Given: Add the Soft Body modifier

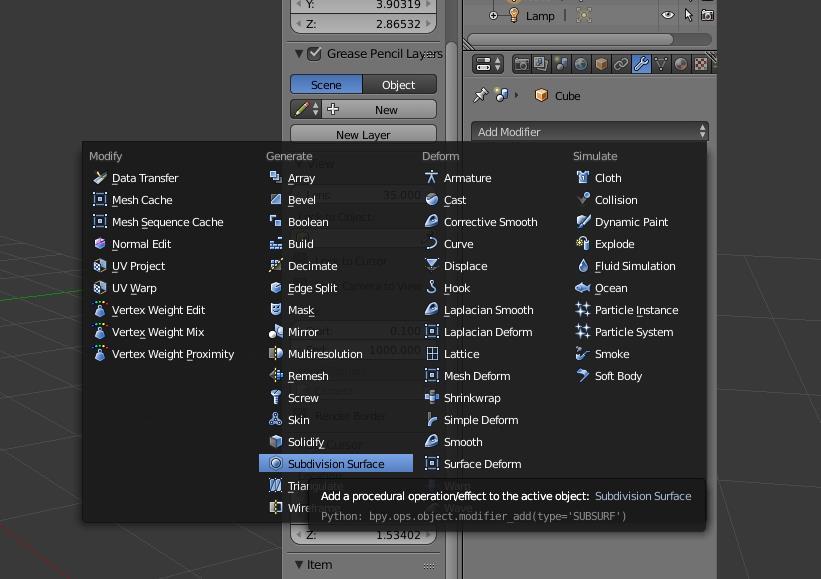Looking at the screenshot, I should (x=636, y=376).
